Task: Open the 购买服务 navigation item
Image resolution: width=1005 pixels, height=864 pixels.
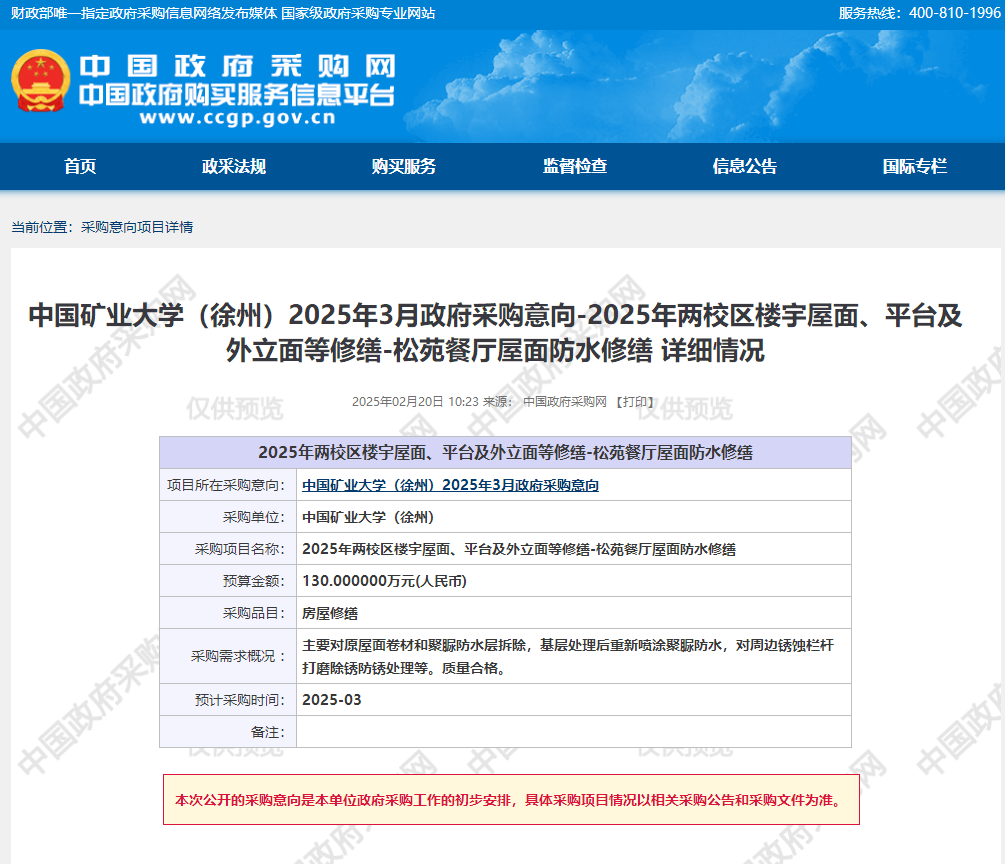Action: 404,167
